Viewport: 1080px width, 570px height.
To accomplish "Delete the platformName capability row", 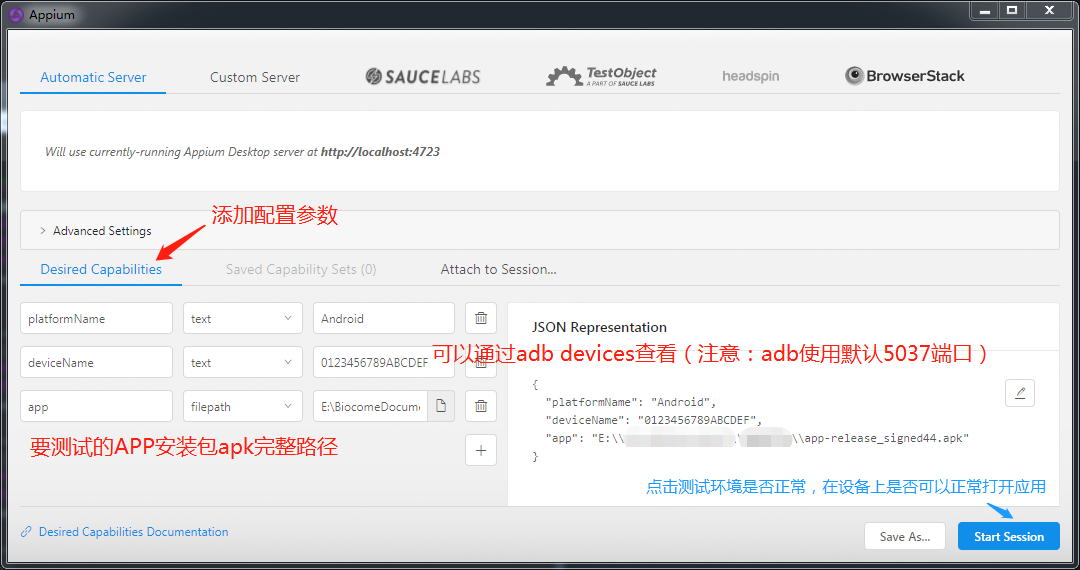I will pos(481,319).
